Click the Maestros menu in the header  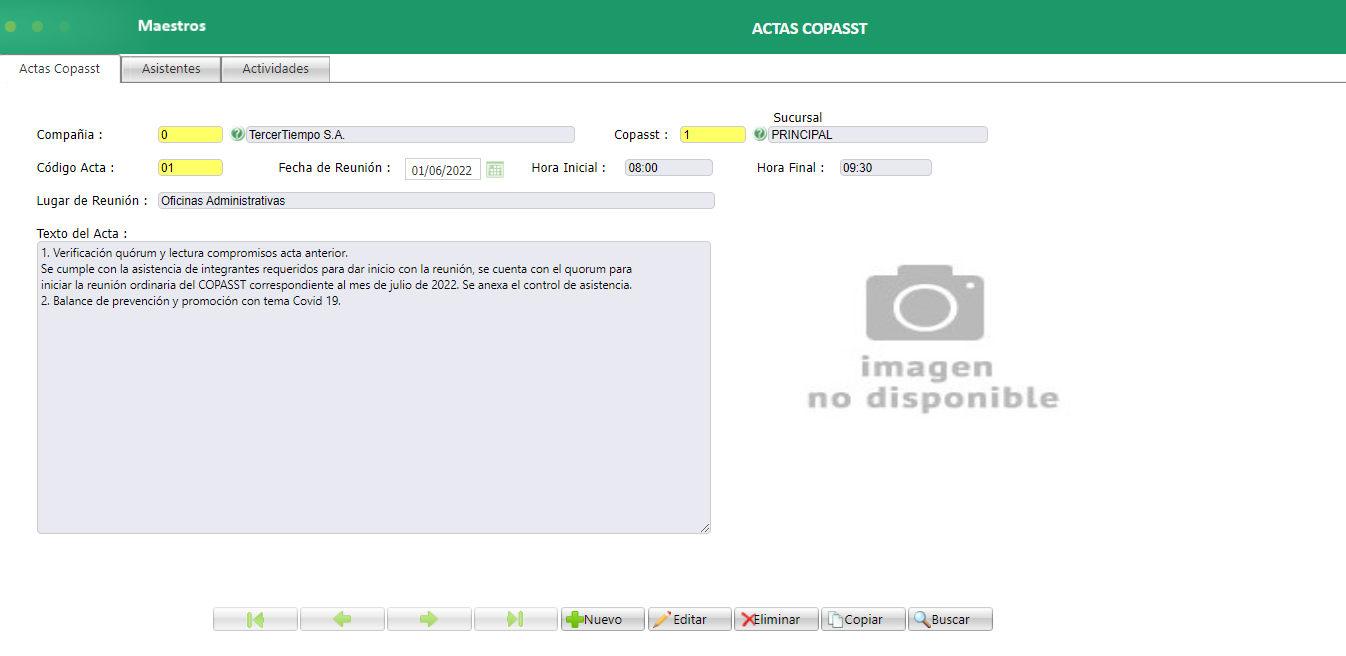point(171,26)
